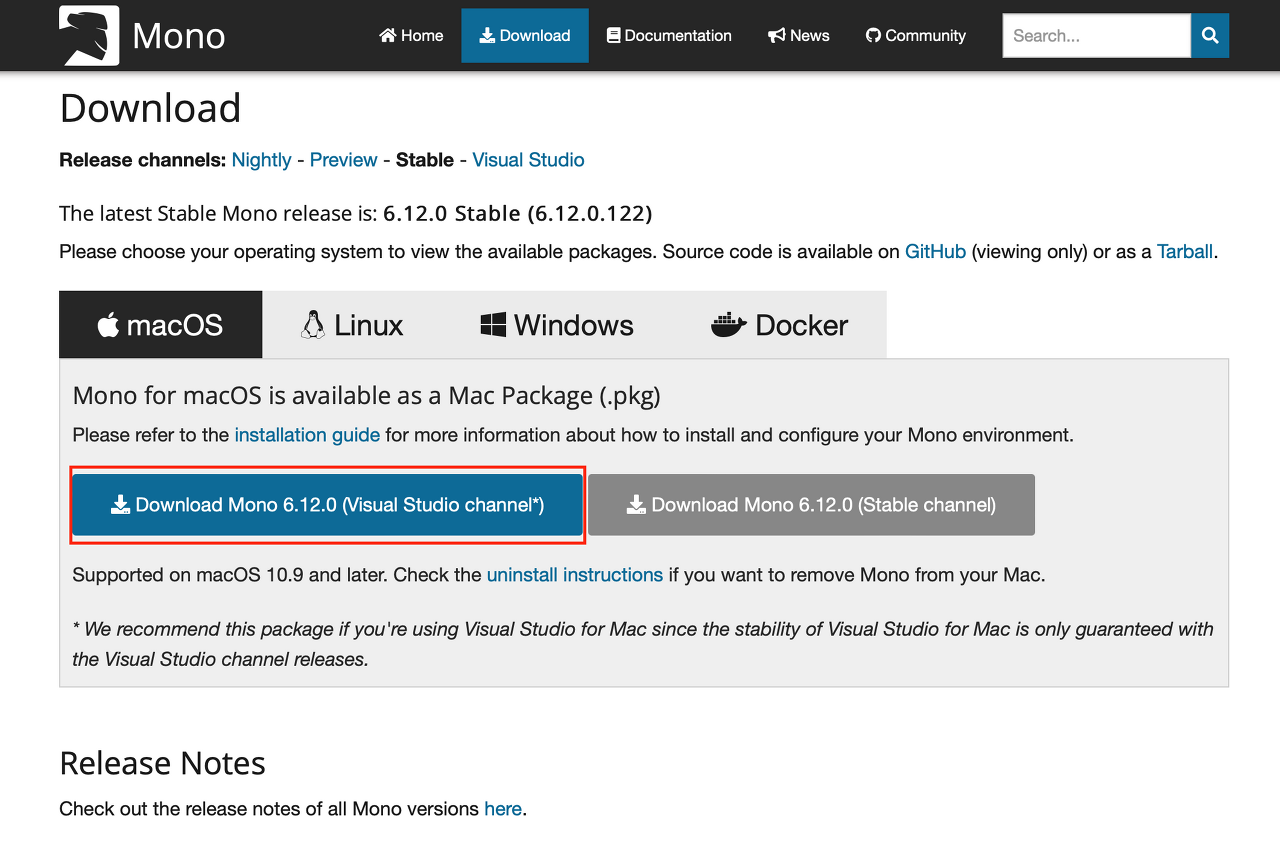
Task: Select the Docker tab
Action: (779, 325)
